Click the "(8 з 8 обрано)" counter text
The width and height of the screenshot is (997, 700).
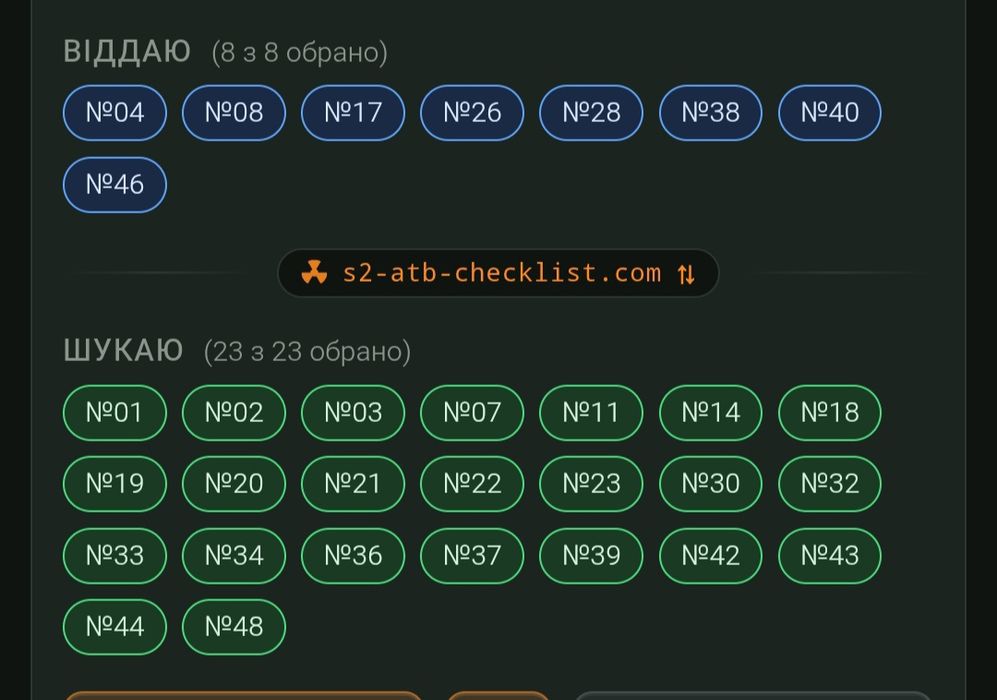point(299,52)
